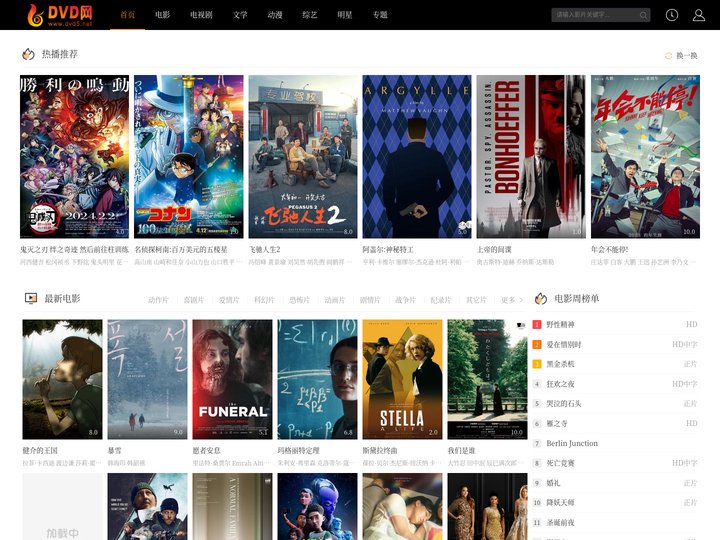Click the 阿盖尔:神秘特工 title link
Screen dimensions: 720x540
click(x=388, y=249)
